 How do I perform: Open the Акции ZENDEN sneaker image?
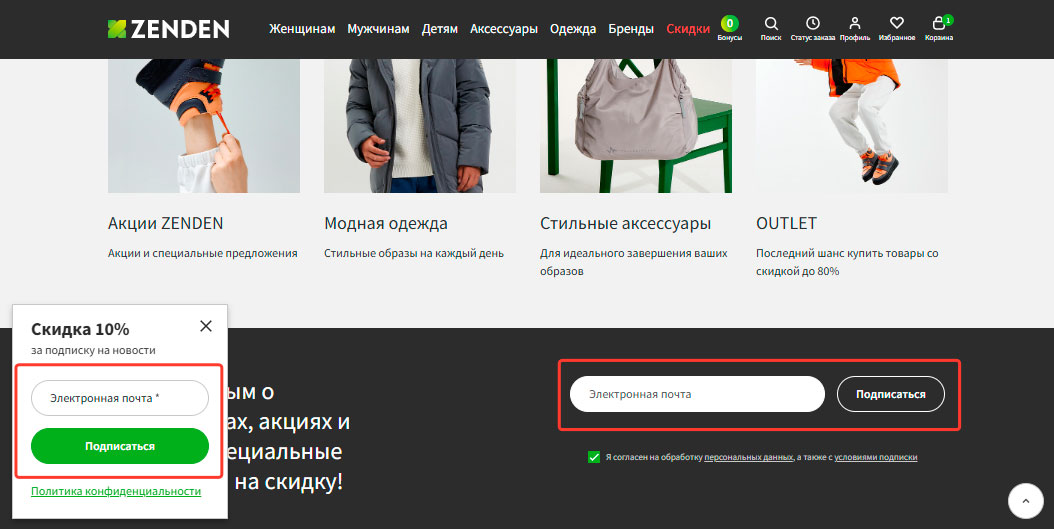point(204,126)
